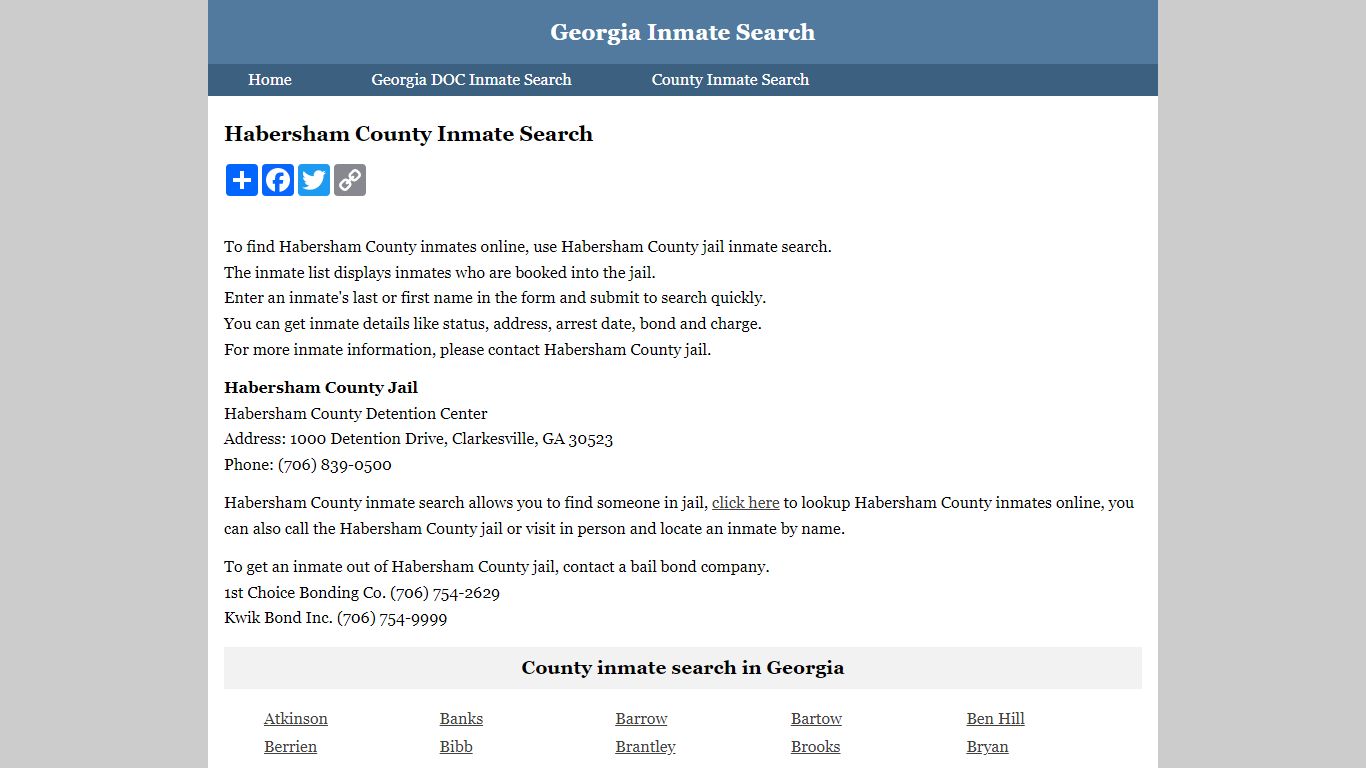Open the Bibb county link

coord(456,747)
